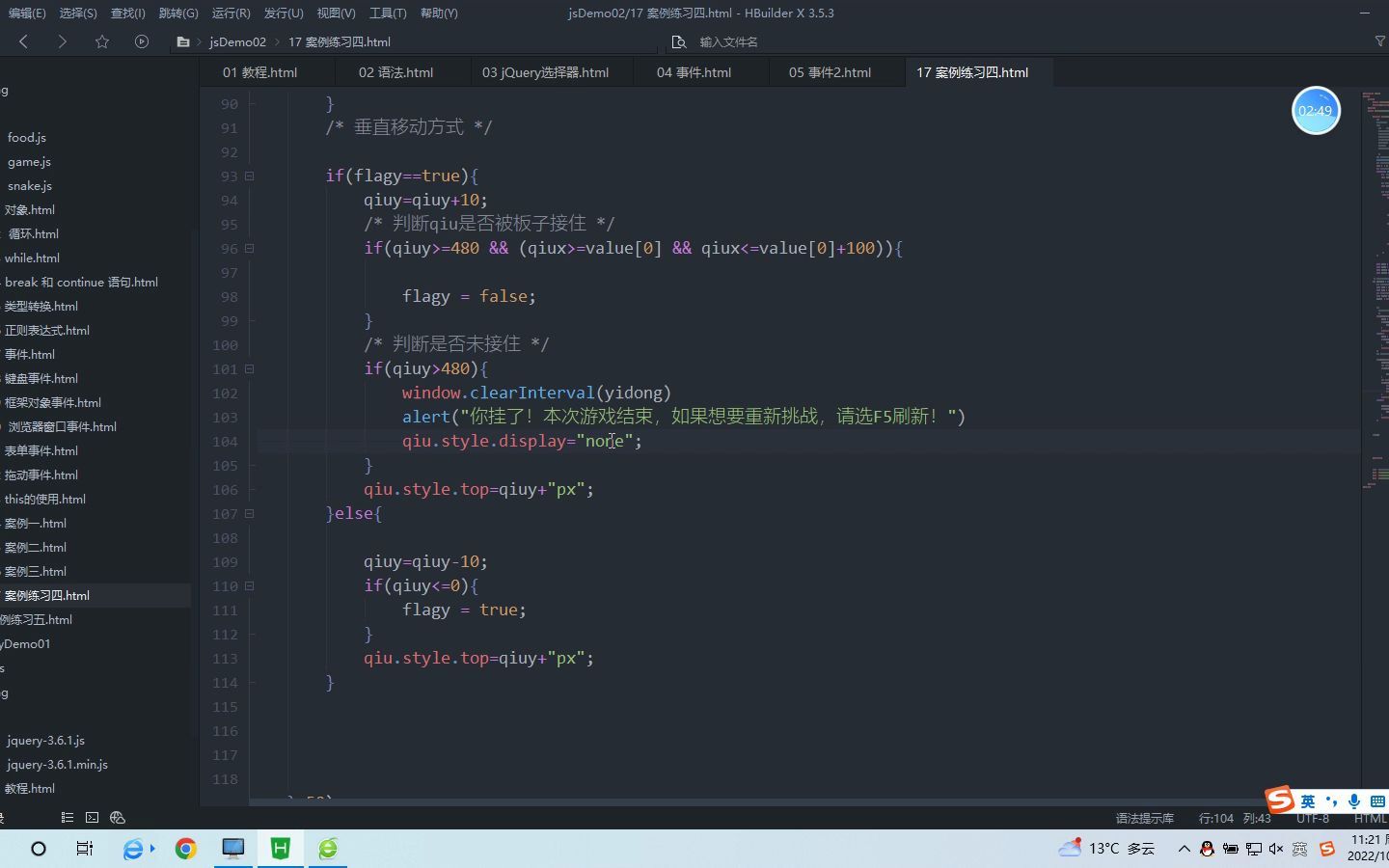Open the weather 13°C 多云 widget
1389x868 pixels.
pyautogui.click(x=1106, y=849)
